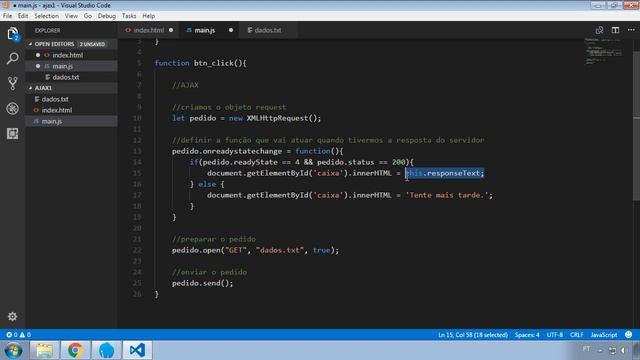Viewport: 640px width, 360px height.
Task: Click 'Tente mais tarde.' string
Action: coord(447,195)
